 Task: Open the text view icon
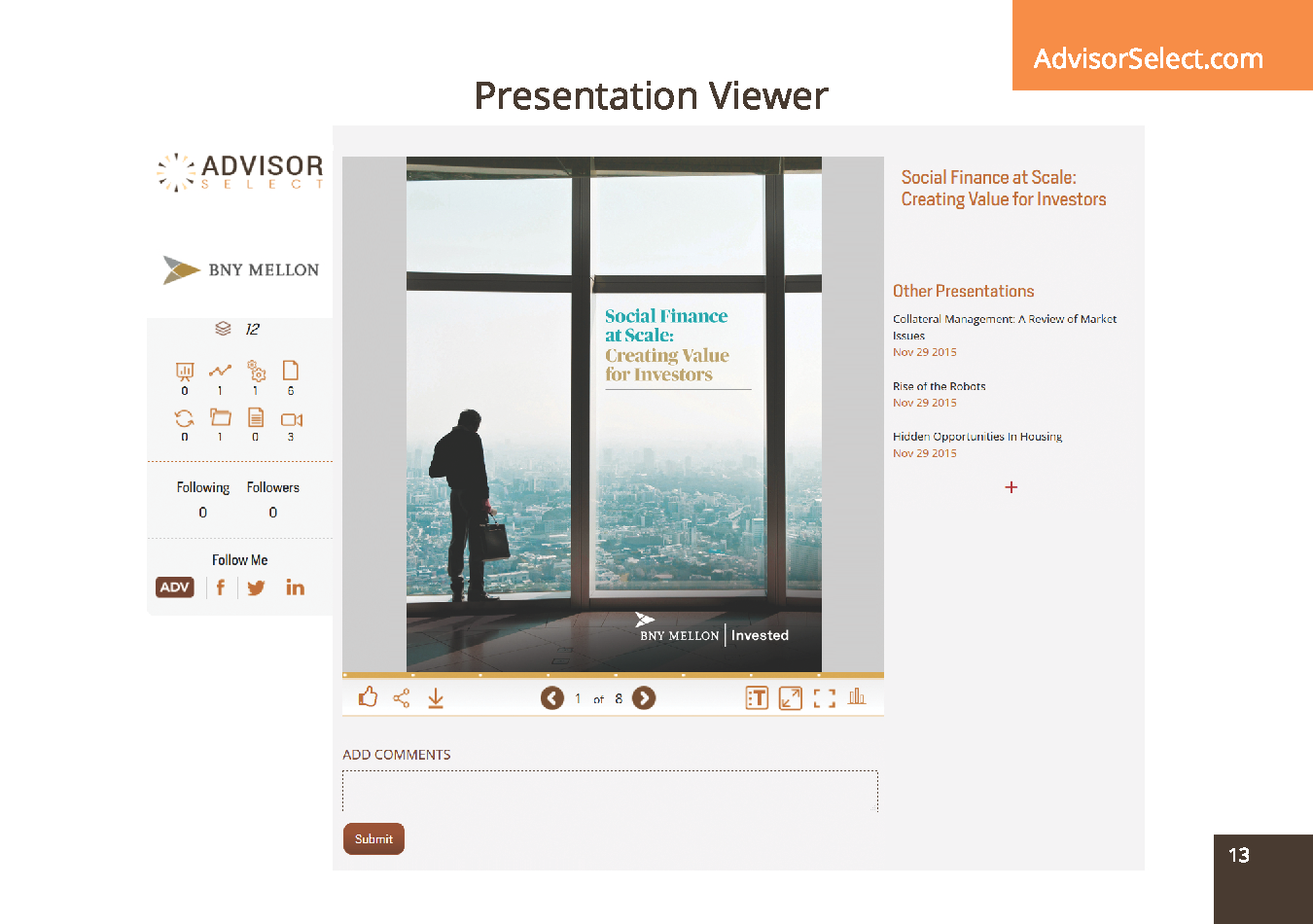tap(757, 698)
